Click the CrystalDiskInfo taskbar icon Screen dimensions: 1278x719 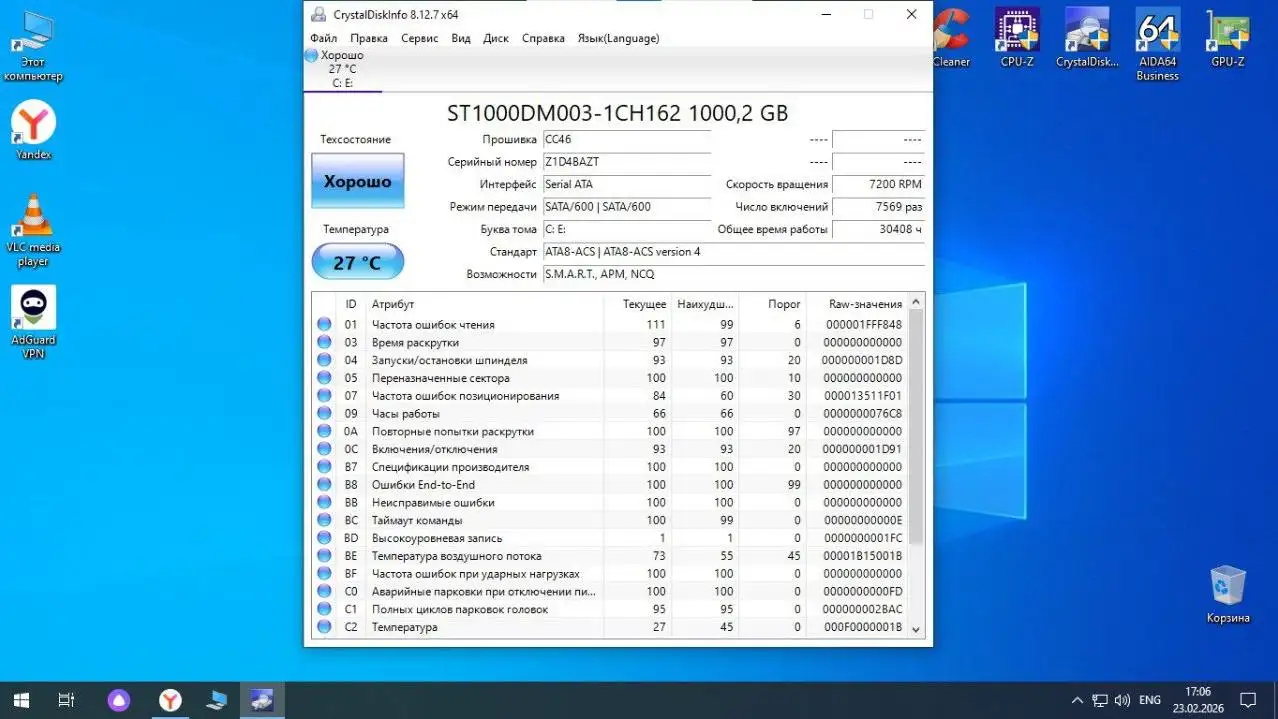pos(261,699)
